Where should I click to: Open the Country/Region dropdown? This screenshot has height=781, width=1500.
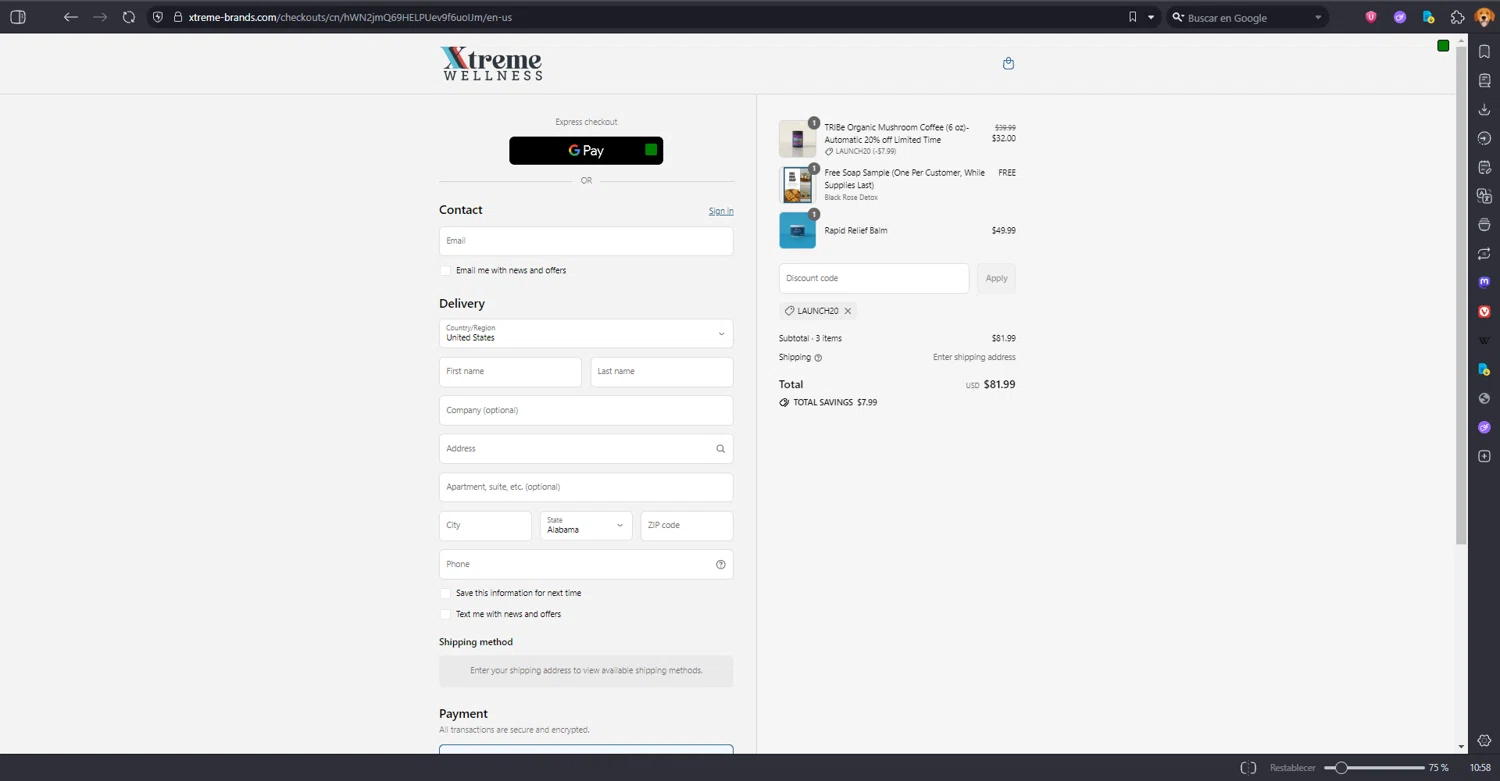586,333
